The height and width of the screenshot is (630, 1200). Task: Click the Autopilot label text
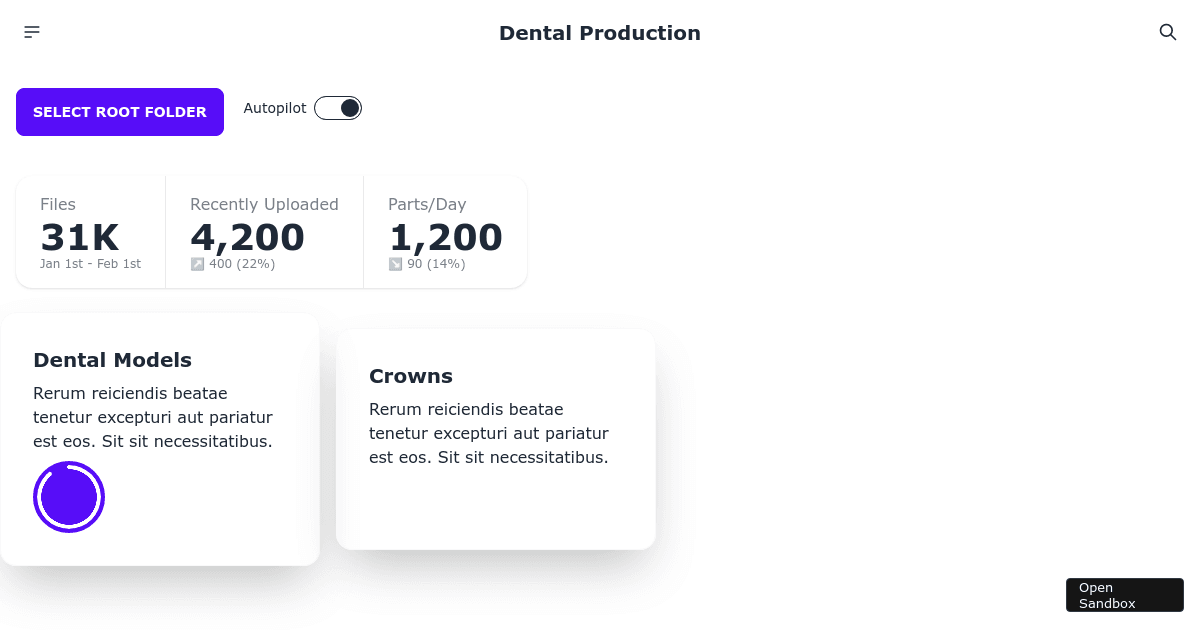click(x=275, y=108)
